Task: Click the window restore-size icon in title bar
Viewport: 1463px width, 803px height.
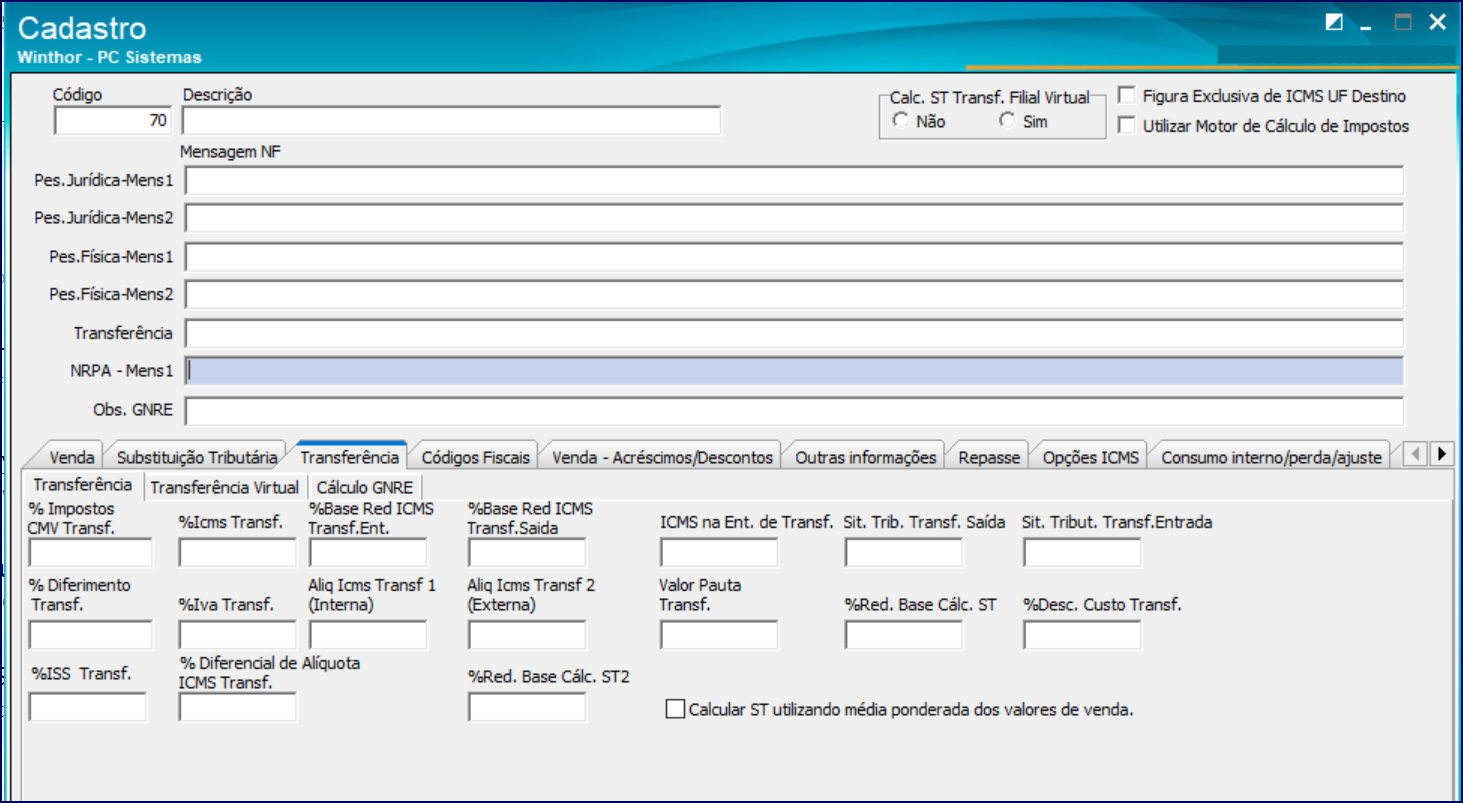Action: 1334,23
